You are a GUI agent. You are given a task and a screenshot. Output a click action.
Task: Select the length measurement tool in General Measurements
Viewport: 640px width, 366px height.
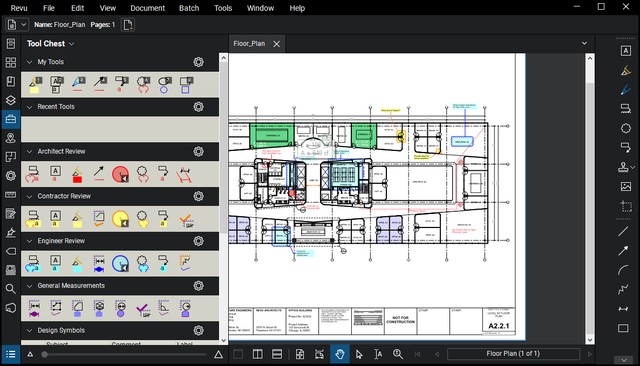(34, 309)
